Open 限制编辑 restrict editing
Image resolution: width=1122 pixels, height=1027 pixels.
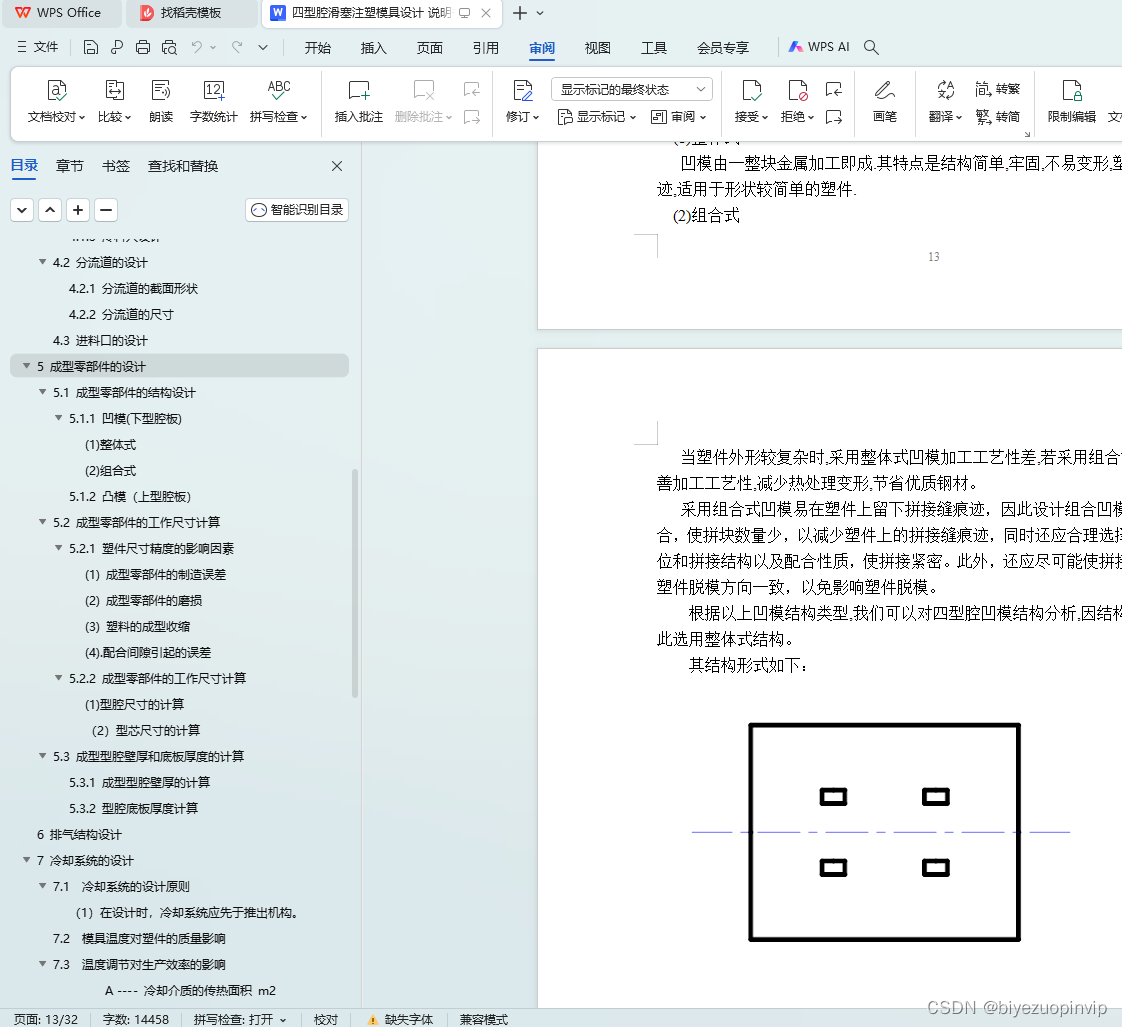pyautogui.click(x=1071, y=101)
